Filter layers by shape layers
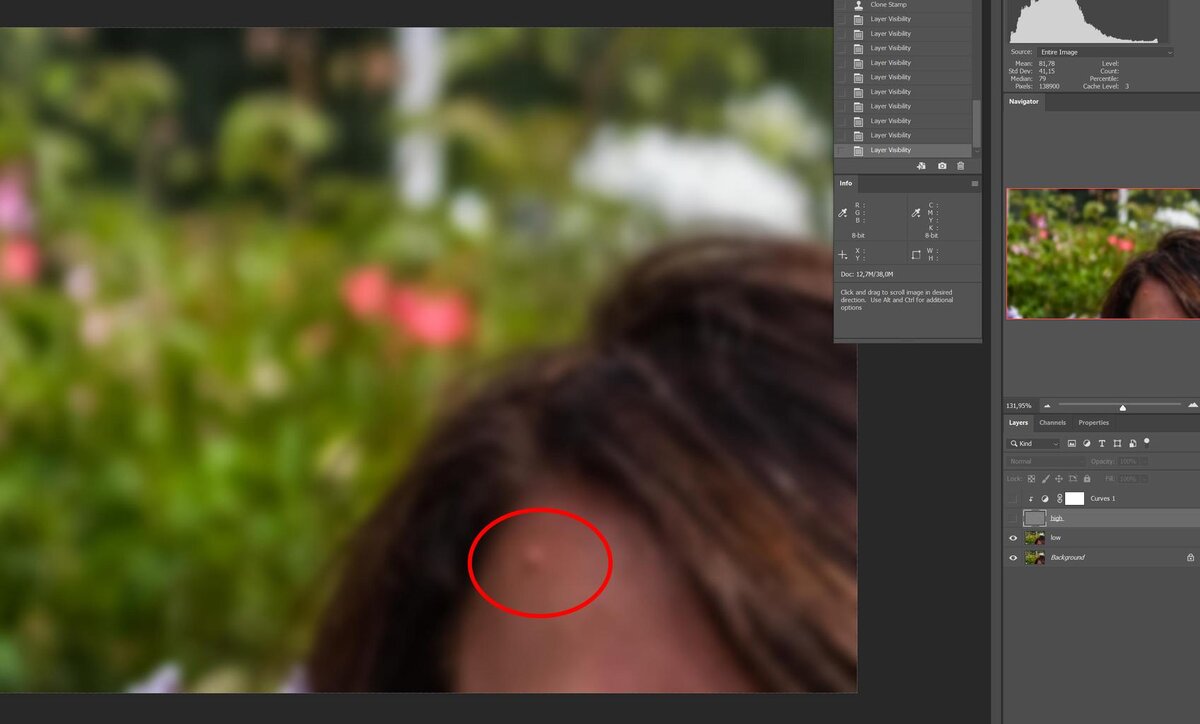The width and height of the screenshot is (1200, 724). (x=1117, y=443)
